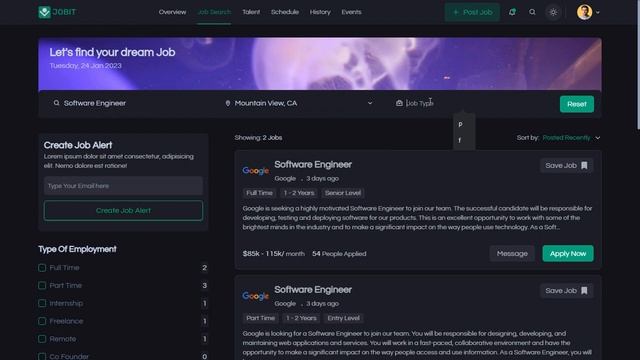Check the Freelance employment filter
This screenshot has height=360, width=640.
[x=42, y=321]
